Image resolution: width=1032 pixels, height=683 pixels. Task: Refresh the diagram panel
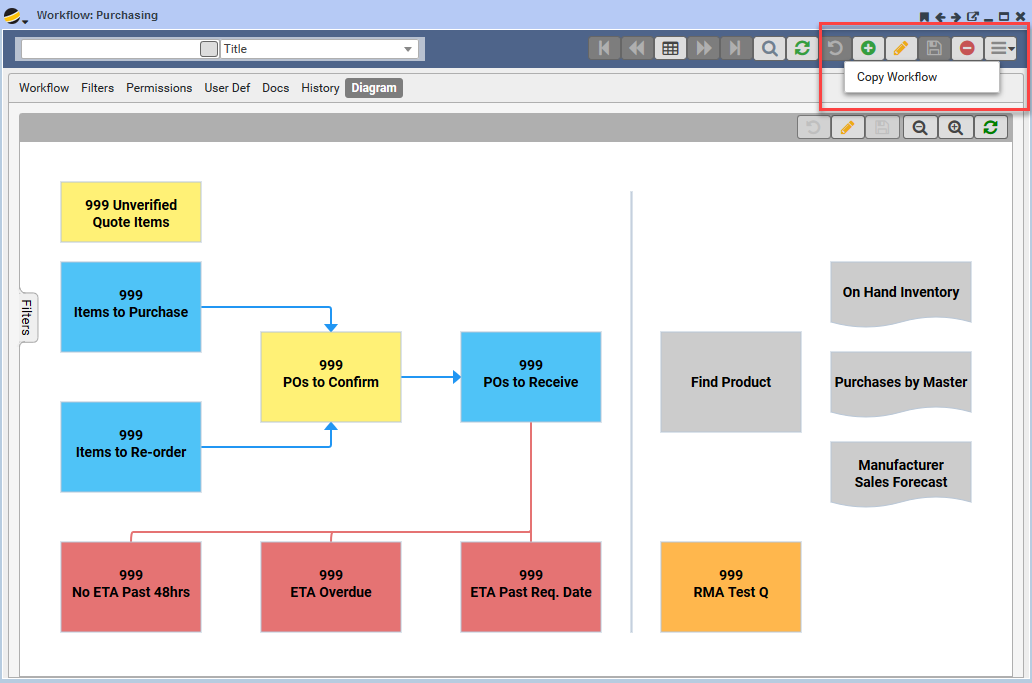[990, 127]
